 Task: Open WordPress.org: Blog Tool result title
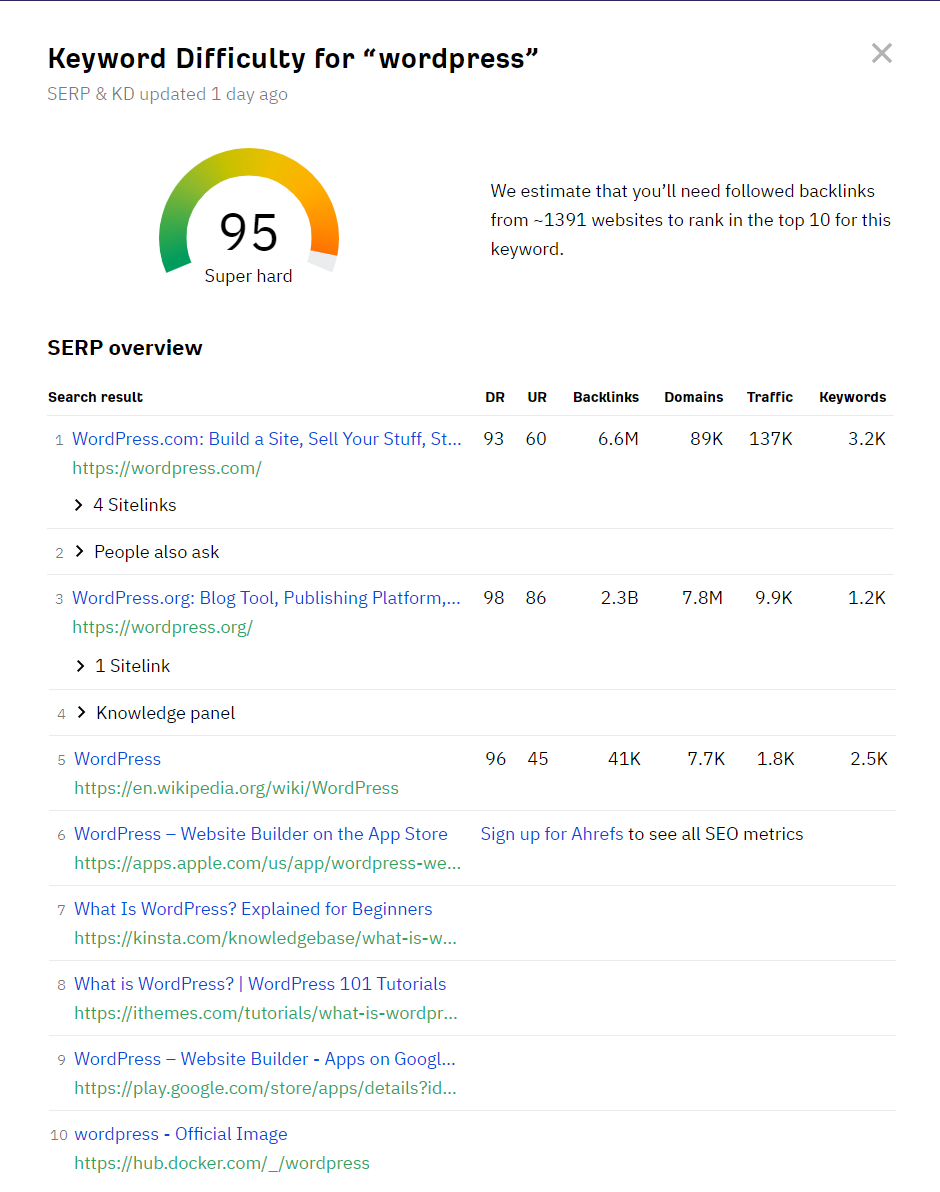pyautogui.click(x=266, y=598)
